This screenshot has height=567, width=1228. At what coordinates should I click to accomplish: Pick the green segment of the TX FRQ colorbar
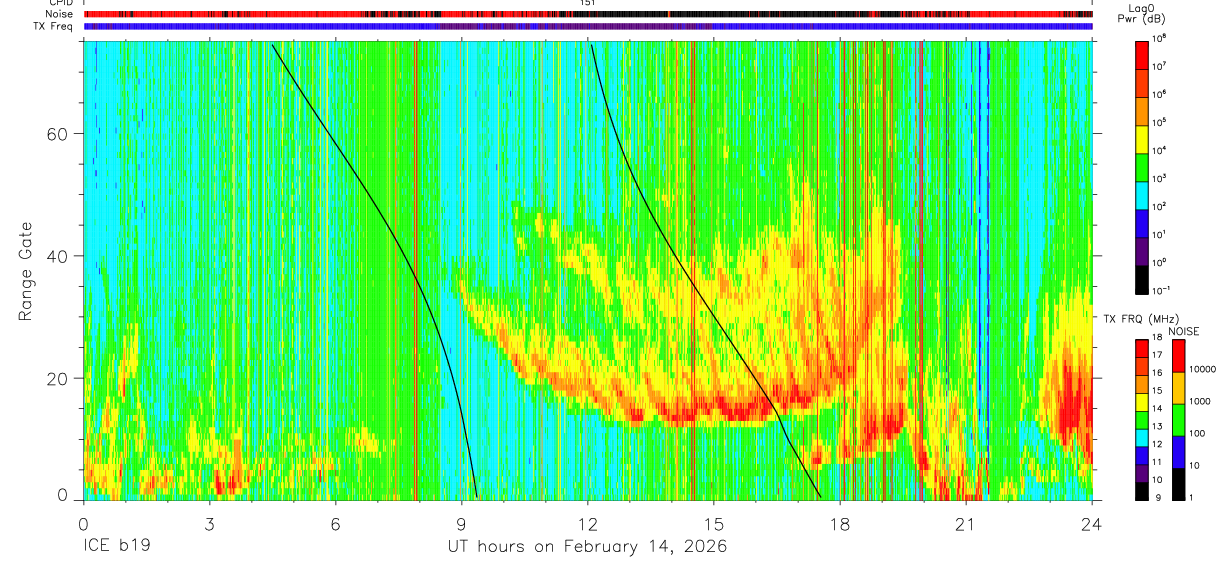pos(1142,420)
